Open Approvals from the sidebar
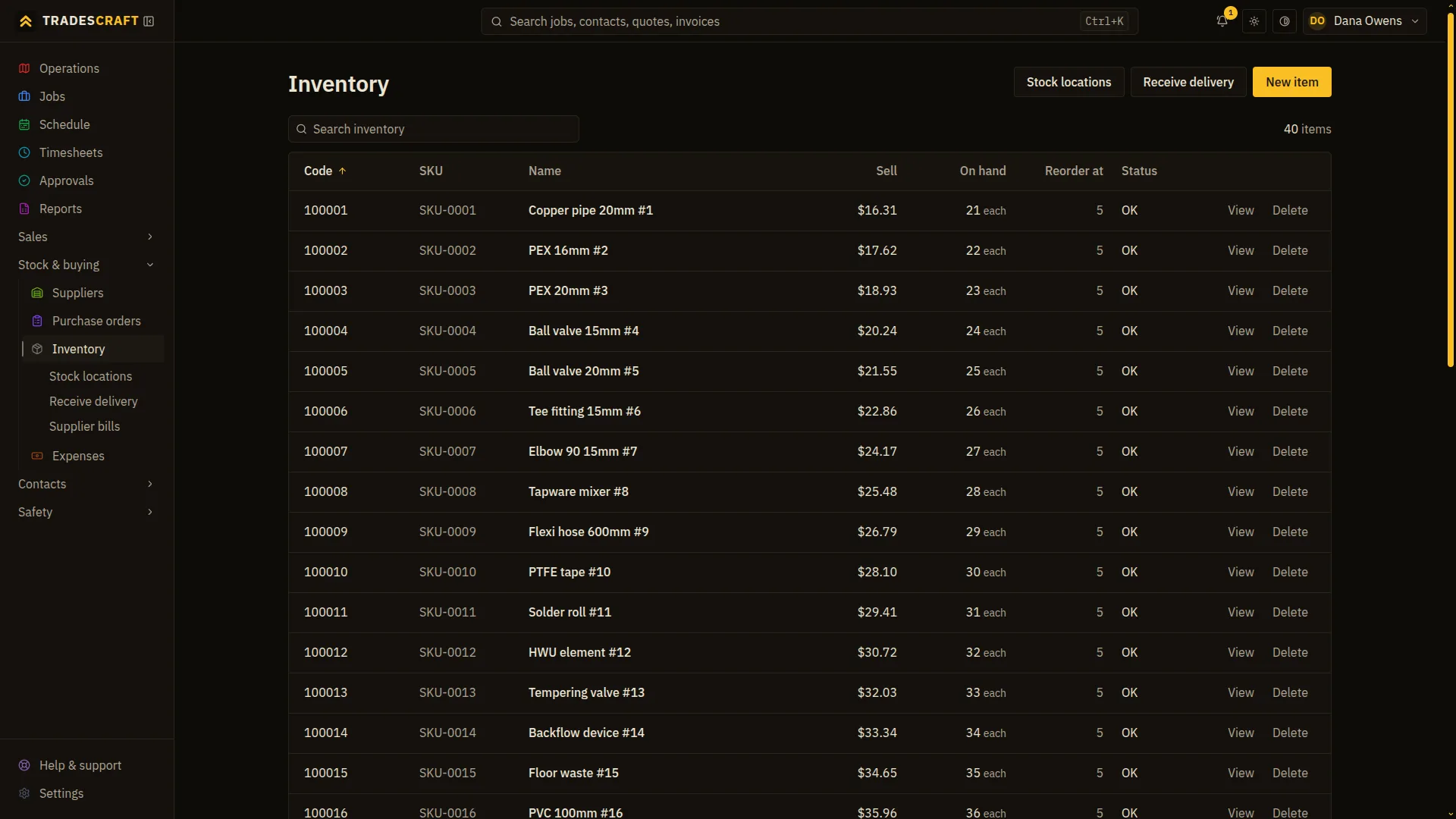The width and height of the screenshot is (1456, 819). [86, 180]
